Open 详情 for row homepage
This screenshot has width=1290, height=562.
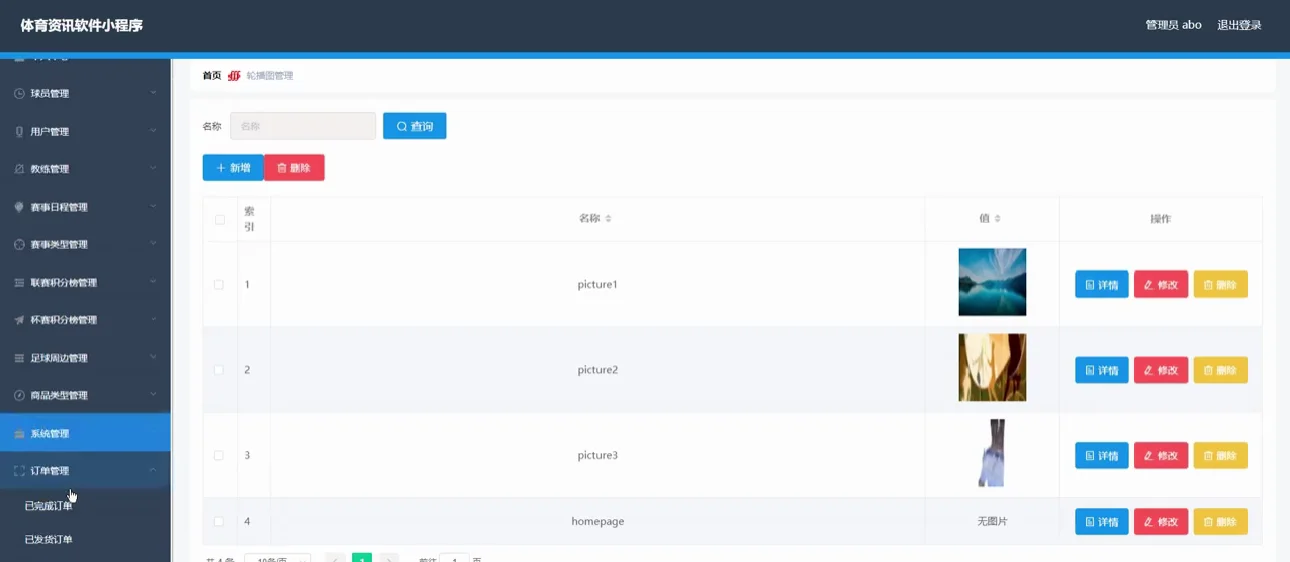[x=1102, y=522]
